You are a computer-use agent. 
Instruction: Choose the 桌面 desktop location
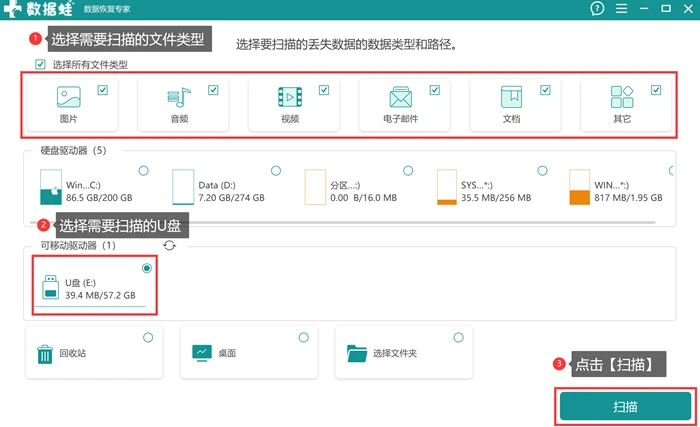(249, 352)
